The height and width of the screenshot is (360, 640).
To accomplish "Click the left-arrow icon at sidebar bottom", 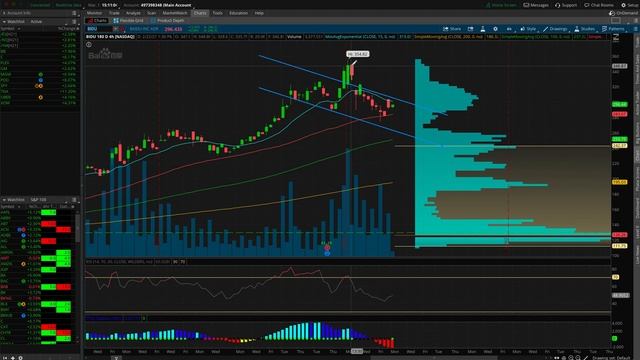I will coord(5,358).
